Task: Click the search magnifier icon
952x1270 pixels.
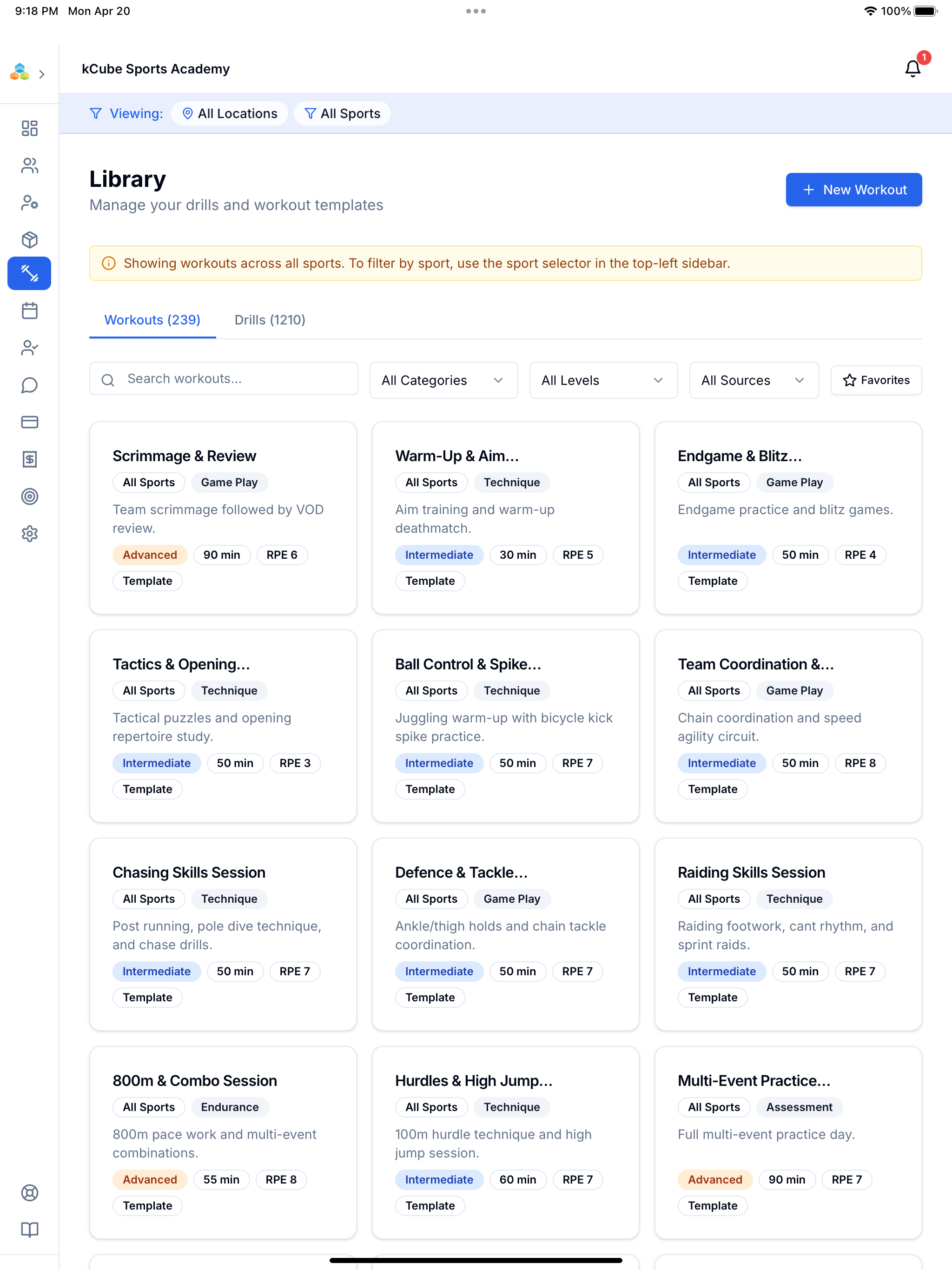Action: pyautogui.click(x=108, y=379)
